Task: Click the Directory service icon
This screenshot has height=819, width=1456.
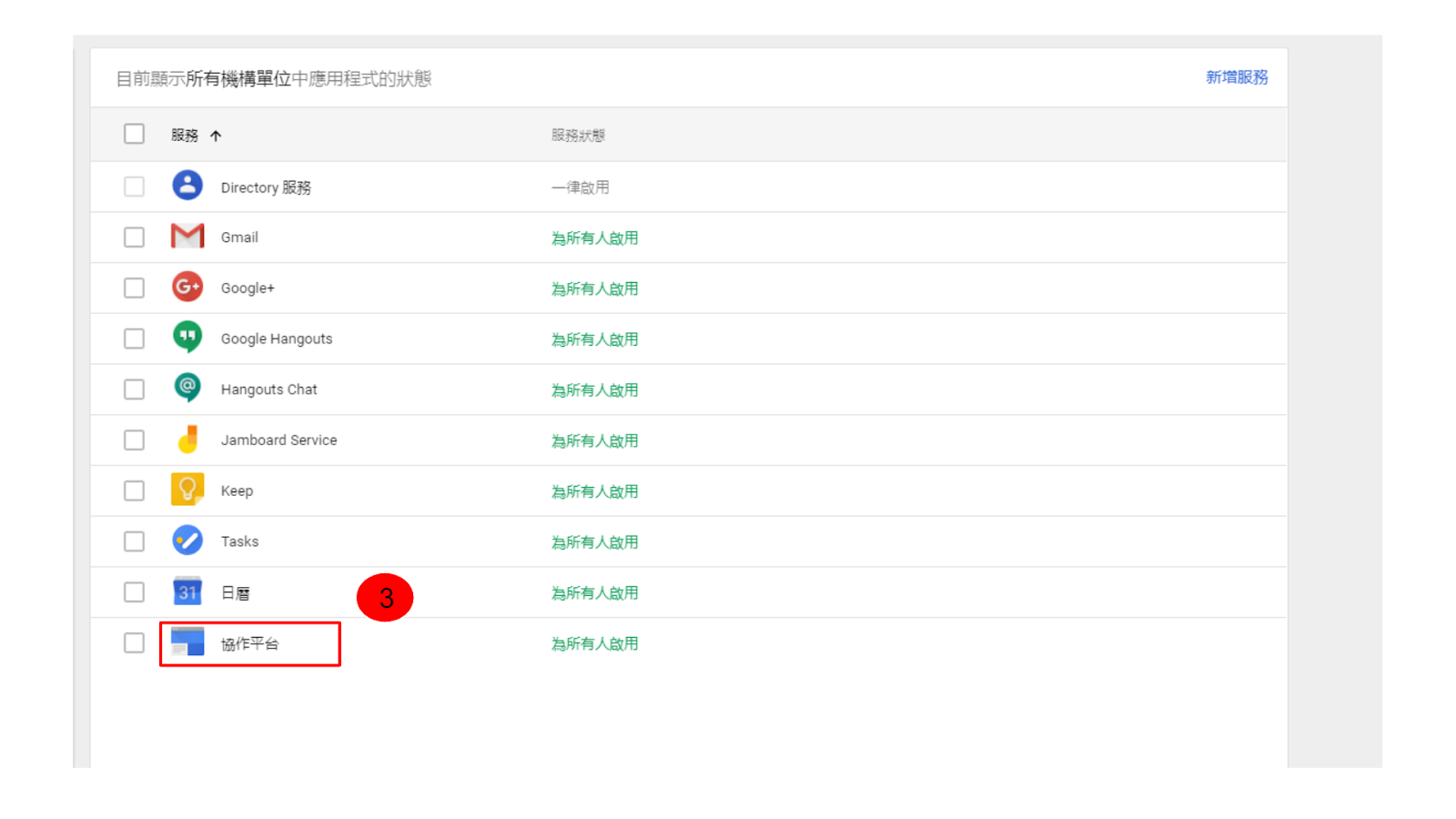Action: (x=187, y=186)
